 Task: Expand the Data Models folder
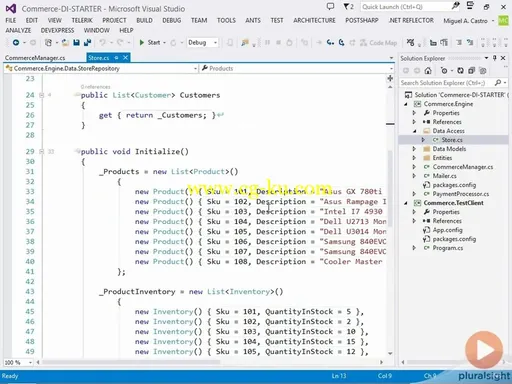click(414, 149)
